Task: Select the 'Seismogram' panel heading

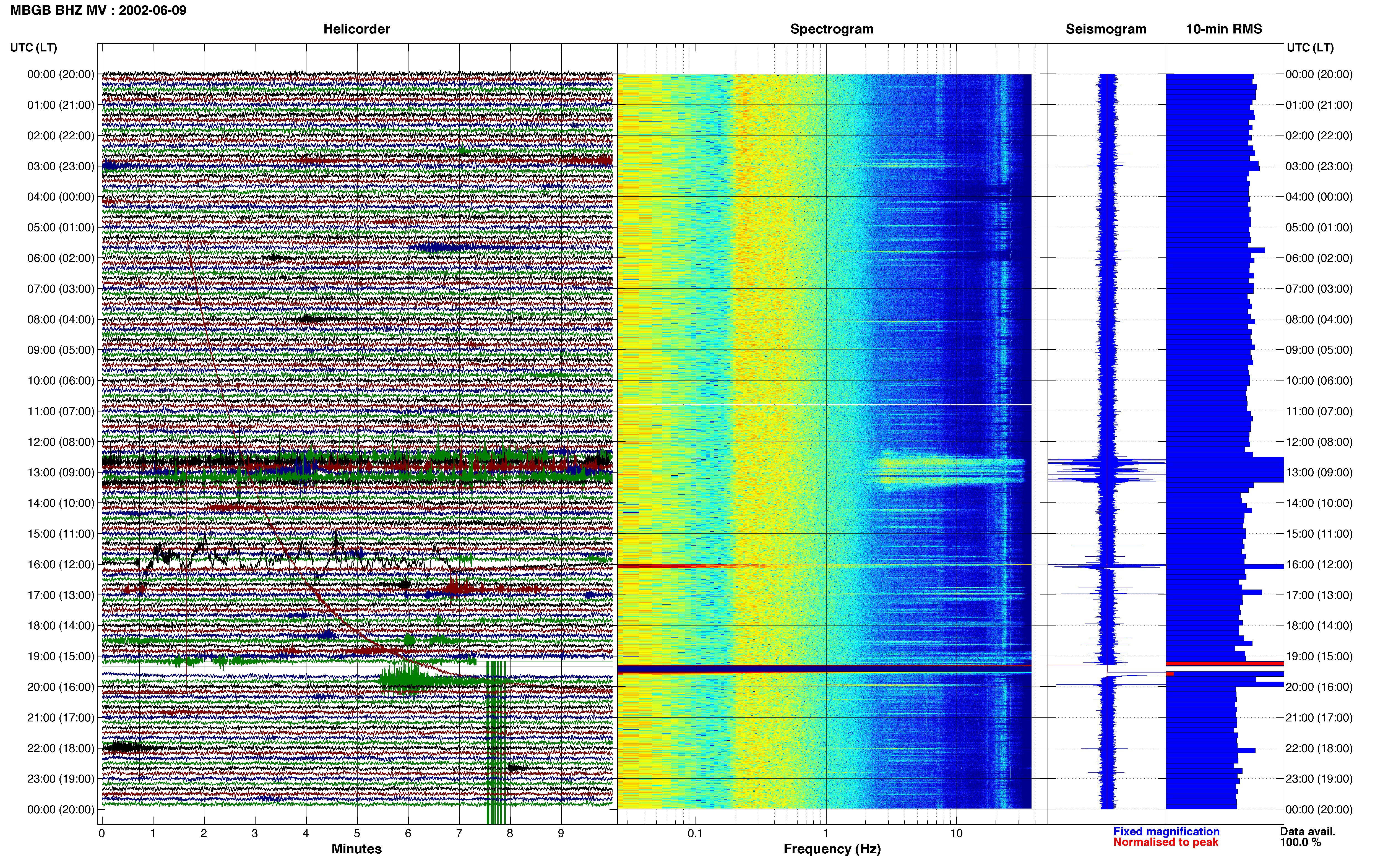Action: (1106, 29)
